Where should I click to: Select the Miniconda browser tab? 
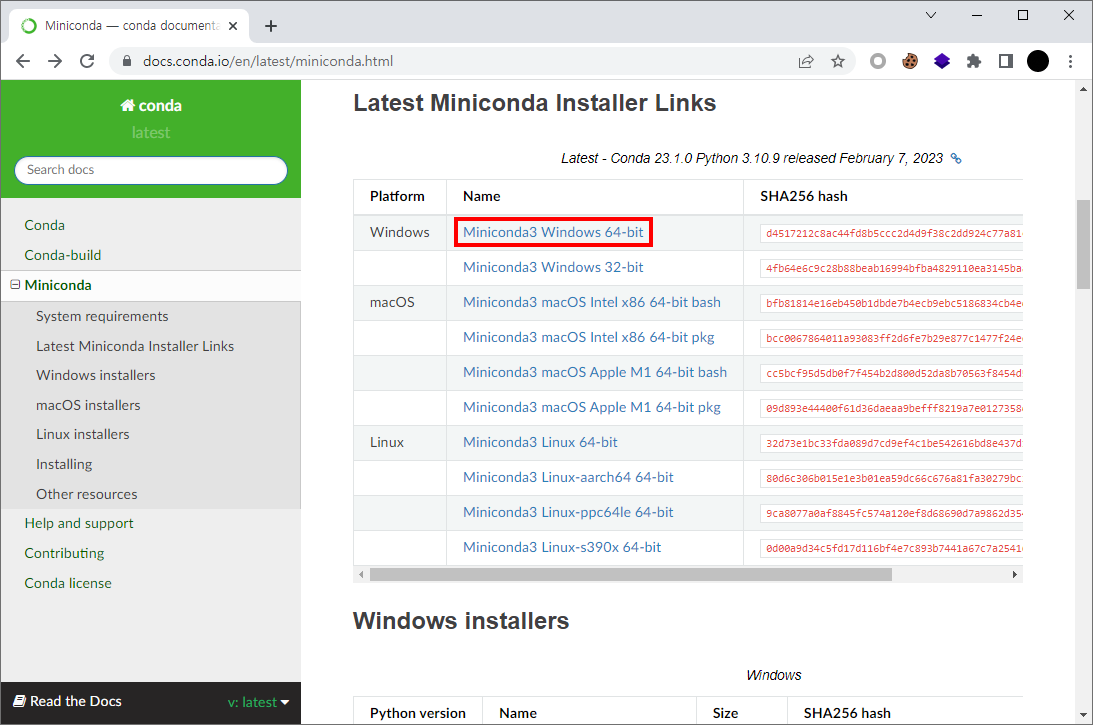[129, 26]
